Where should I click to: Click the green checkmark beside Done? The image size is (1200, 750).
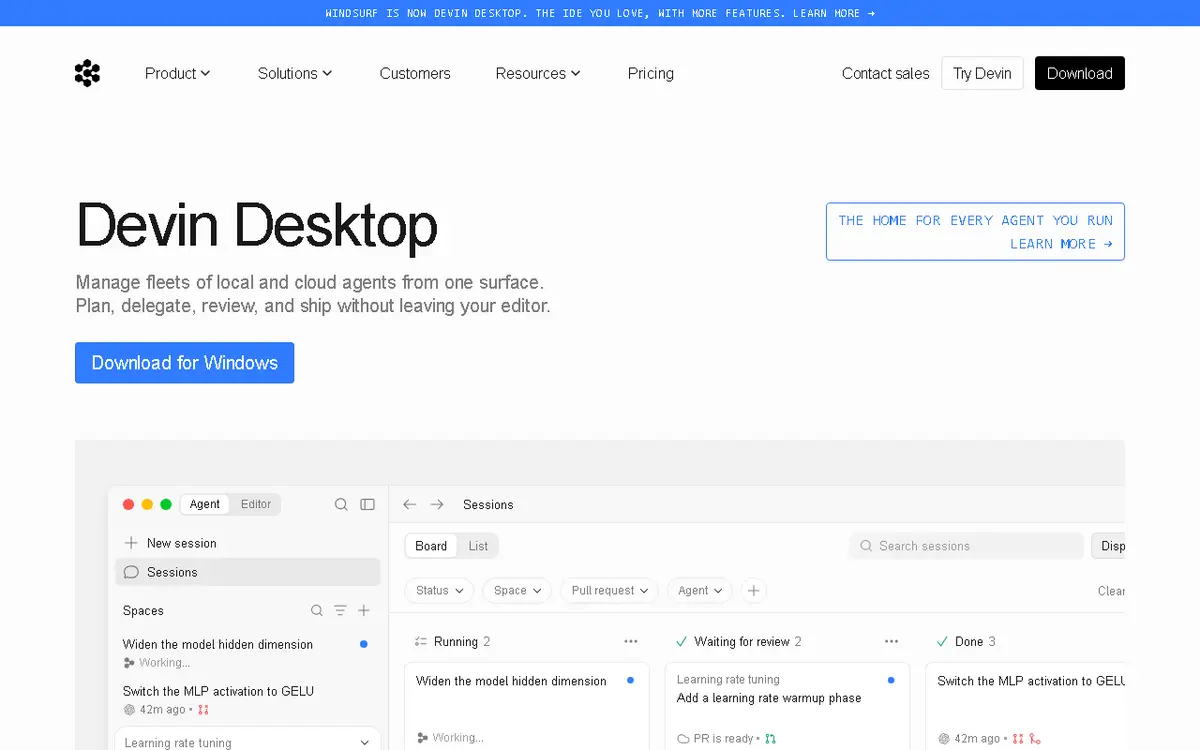[x=942, y=642]
